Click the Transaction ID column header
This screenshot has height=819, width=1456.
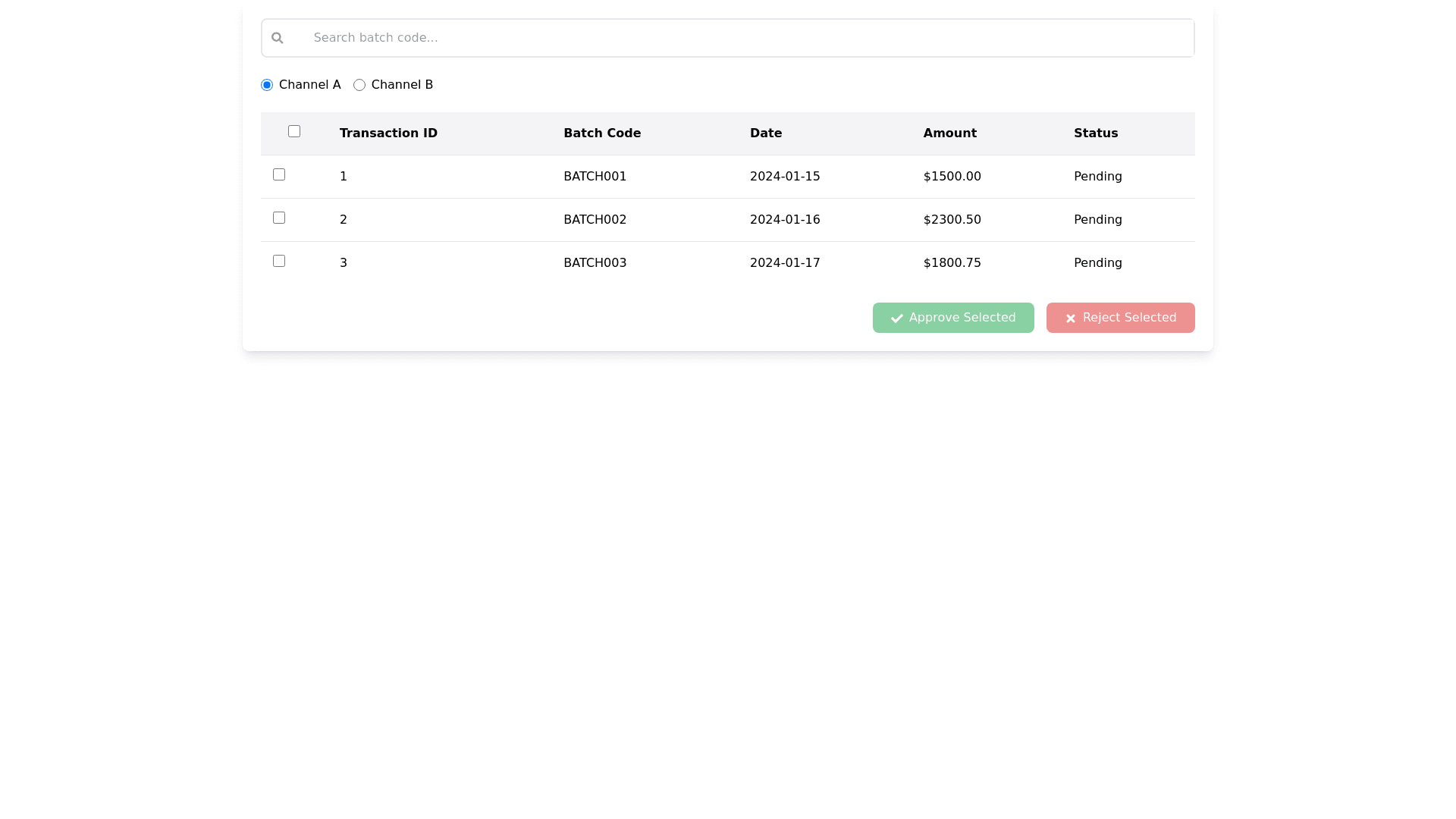(388, 133)
